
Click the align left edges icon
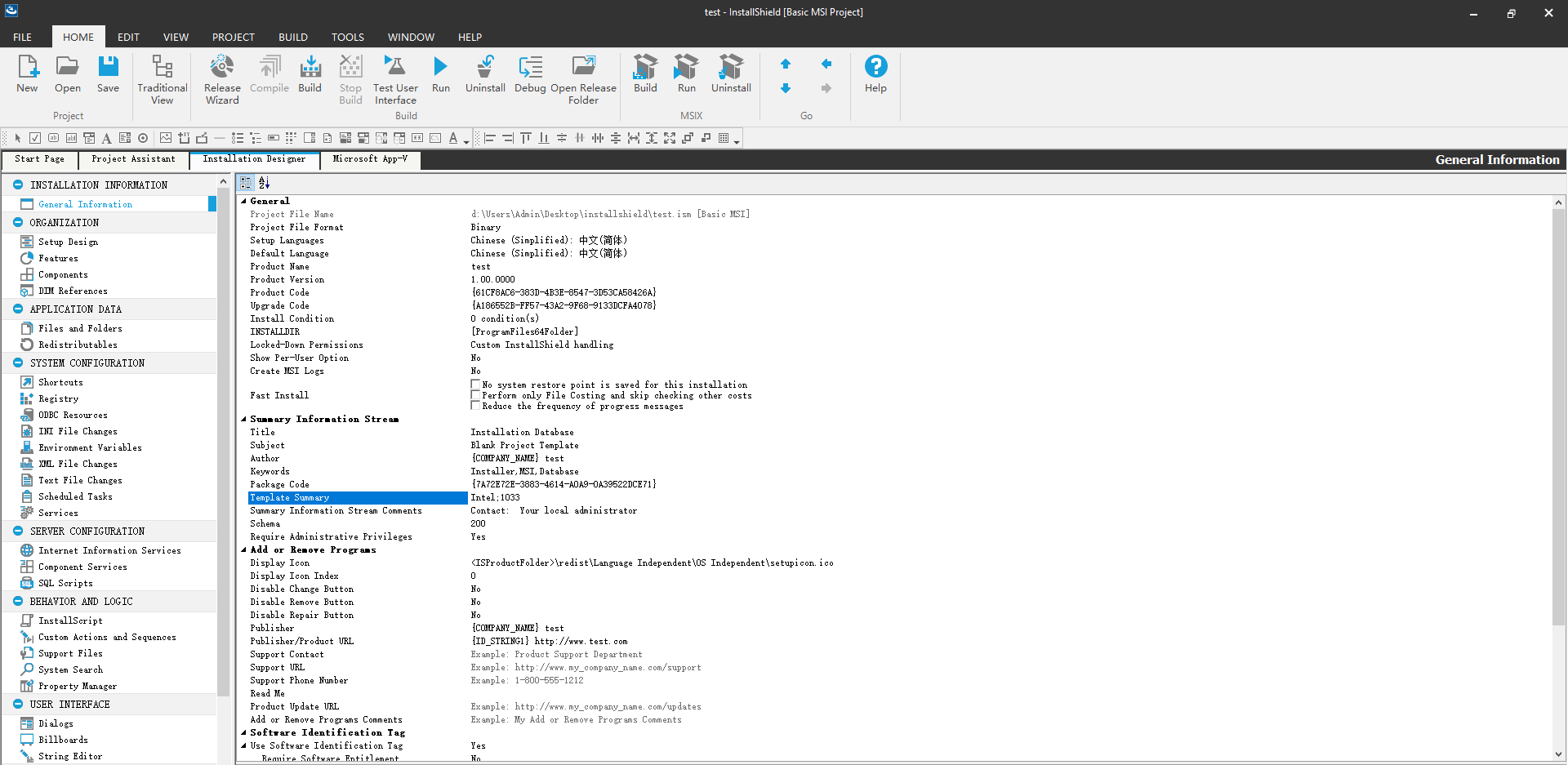click(490, 138)
